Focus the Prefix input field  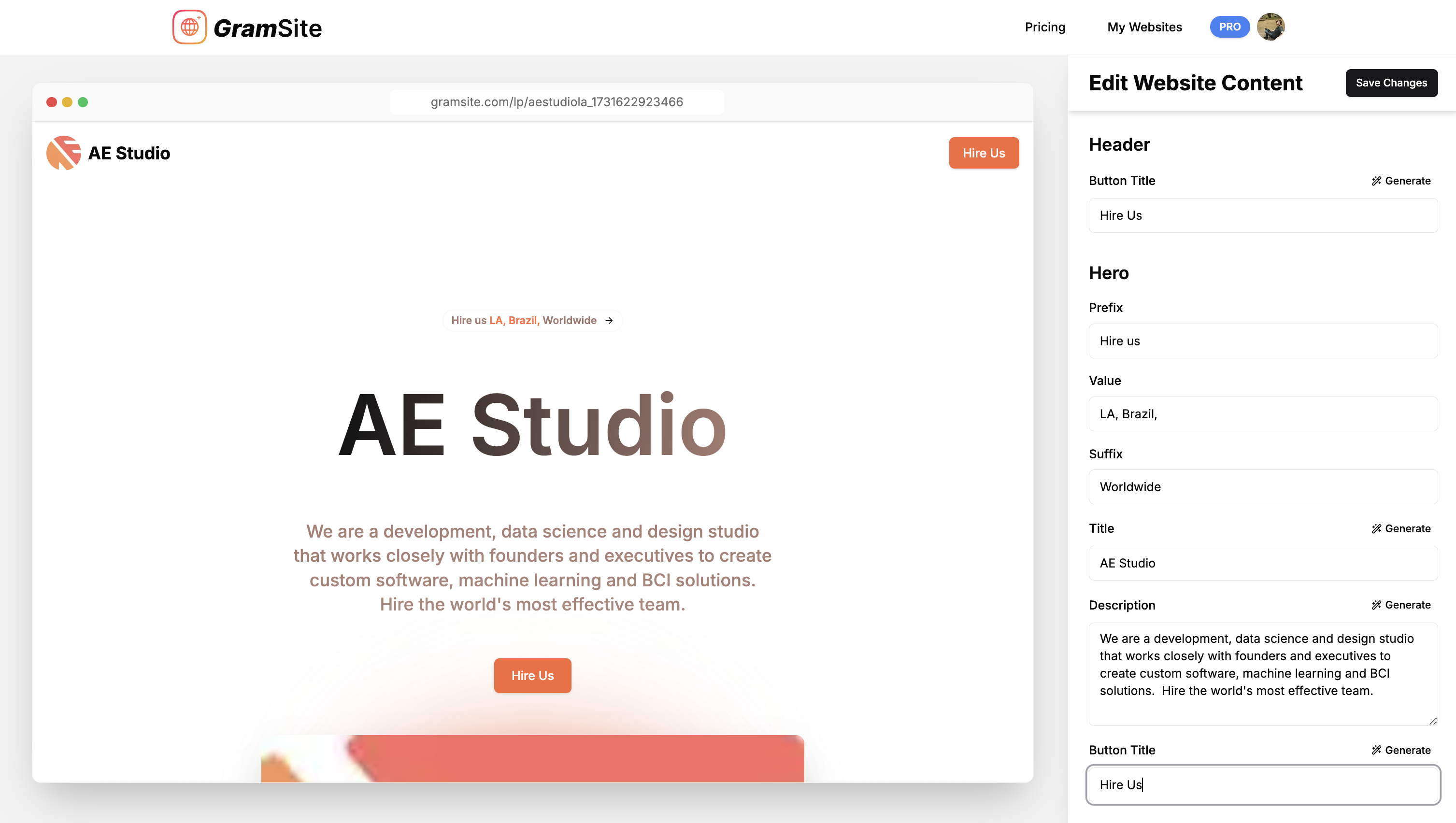click(x=1263, y=341)
